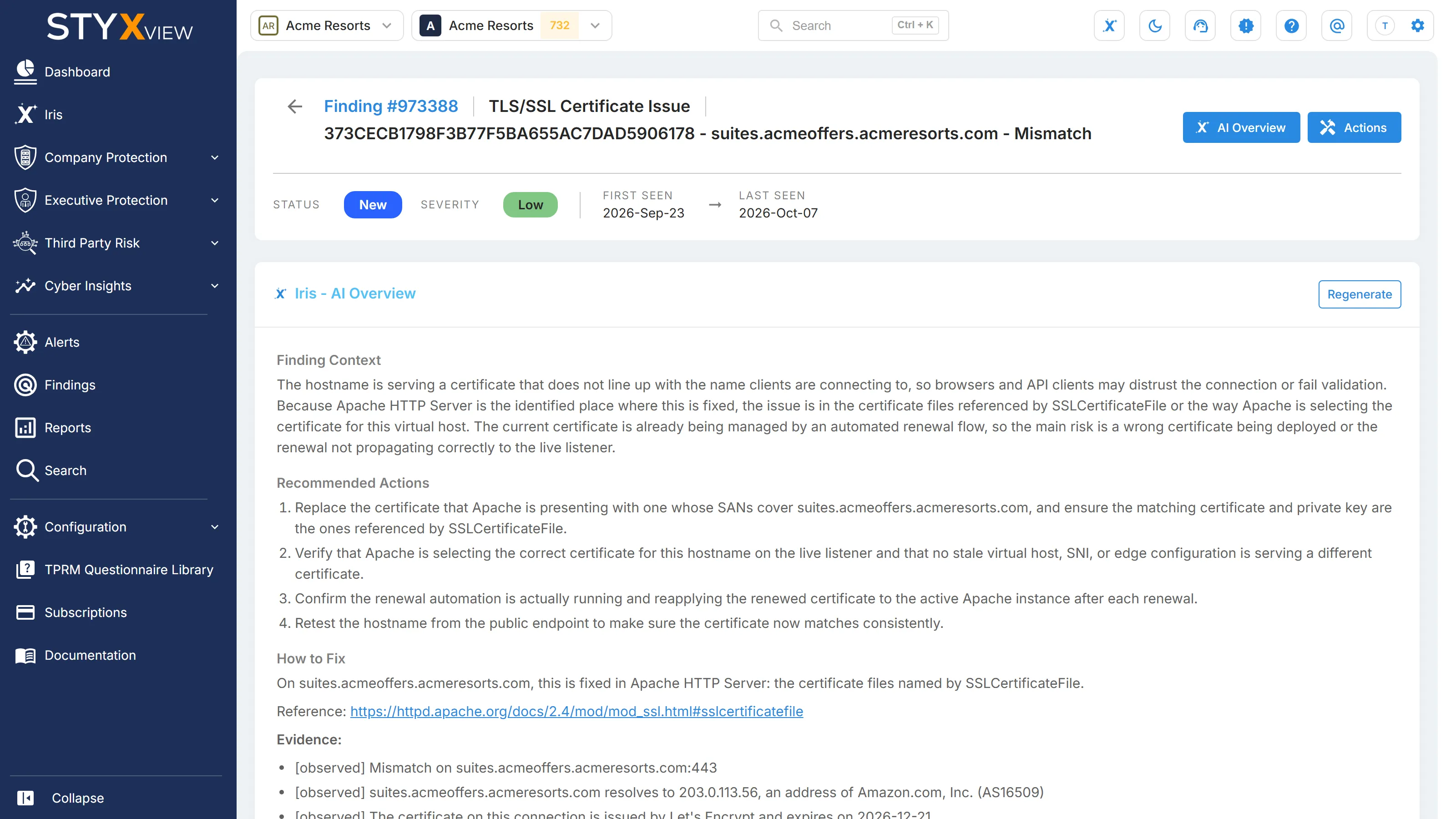
Task: Open the user avatar T menu
Action: pos(1385,25)
